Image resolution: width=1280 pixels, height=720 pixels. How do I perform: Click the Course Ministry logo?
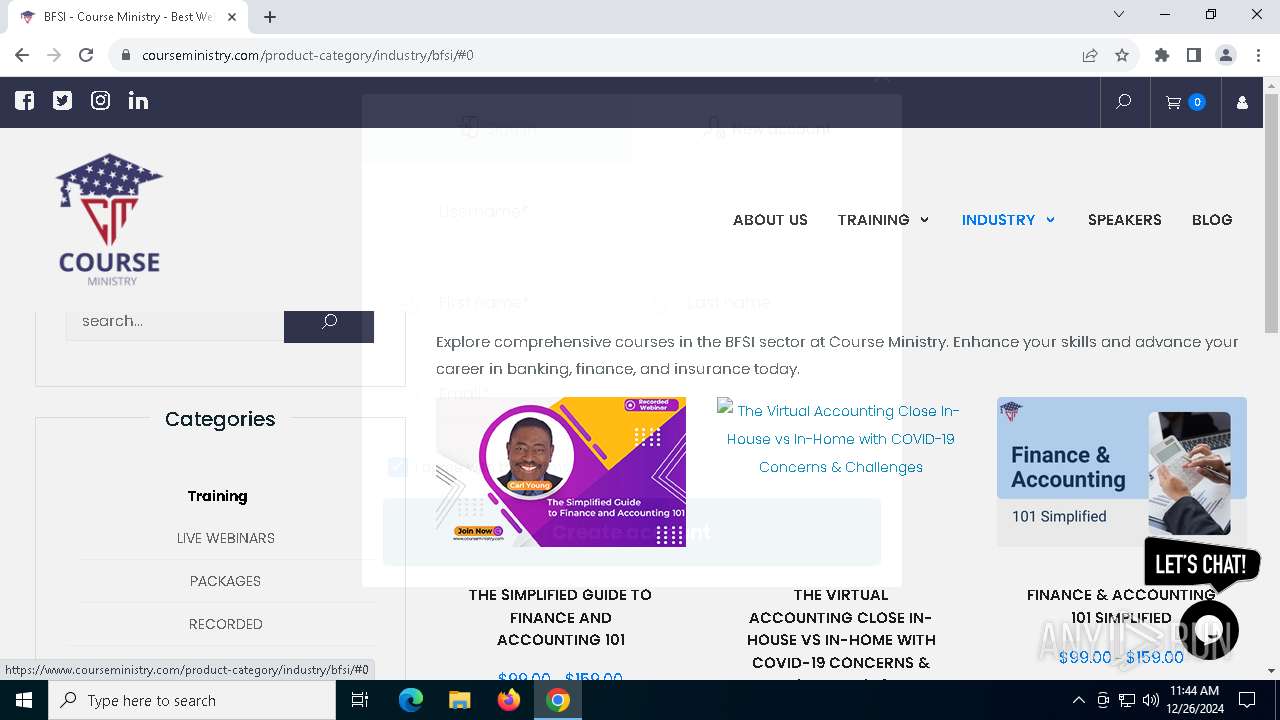point(109,220)
